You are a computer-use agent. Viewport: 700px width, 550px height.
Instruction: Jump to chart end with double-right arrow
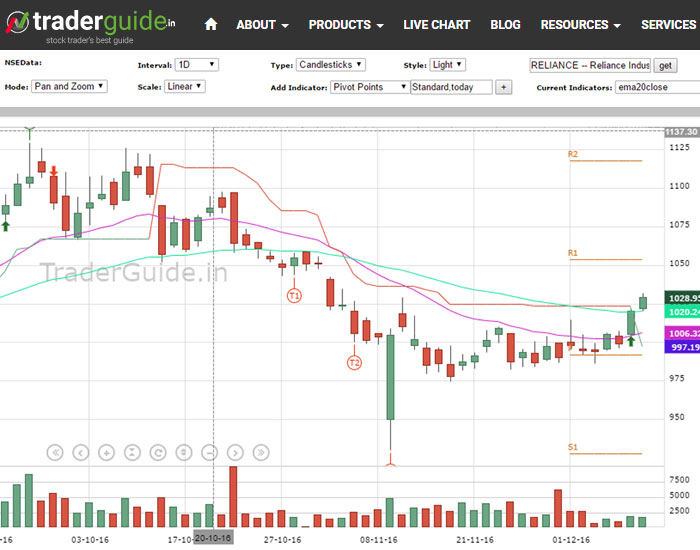click(261, 453)
